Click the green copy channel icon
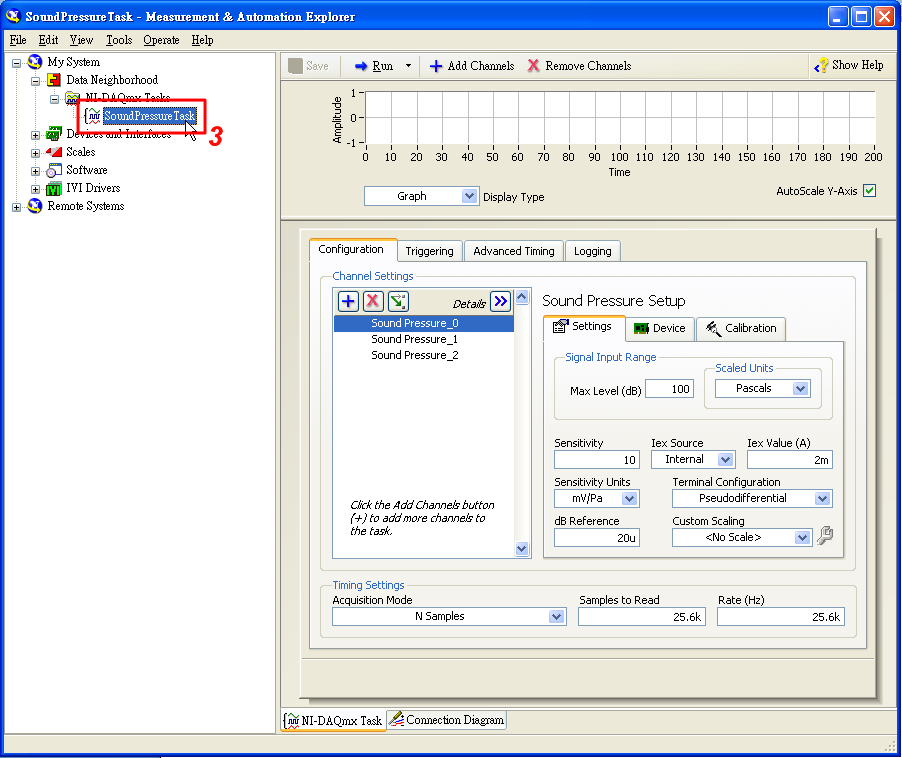 click(398, 301)
